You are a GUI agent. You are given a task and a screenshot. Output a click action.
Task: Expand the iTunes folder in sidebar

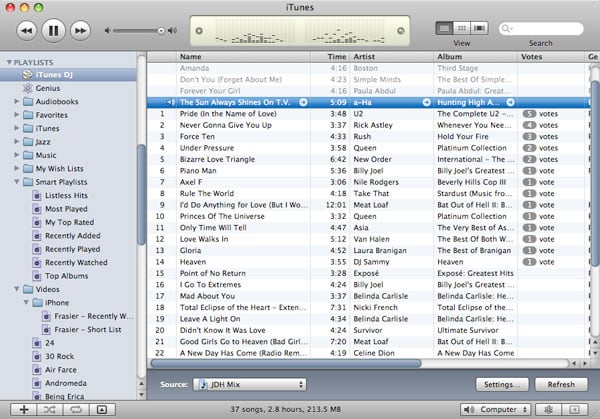16,128
